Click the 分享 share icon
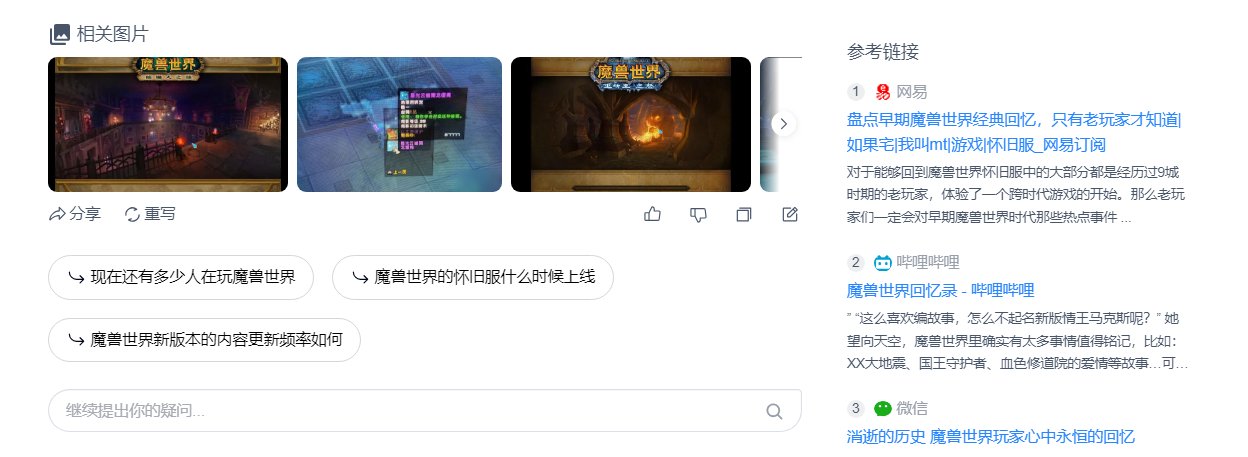 57,214
